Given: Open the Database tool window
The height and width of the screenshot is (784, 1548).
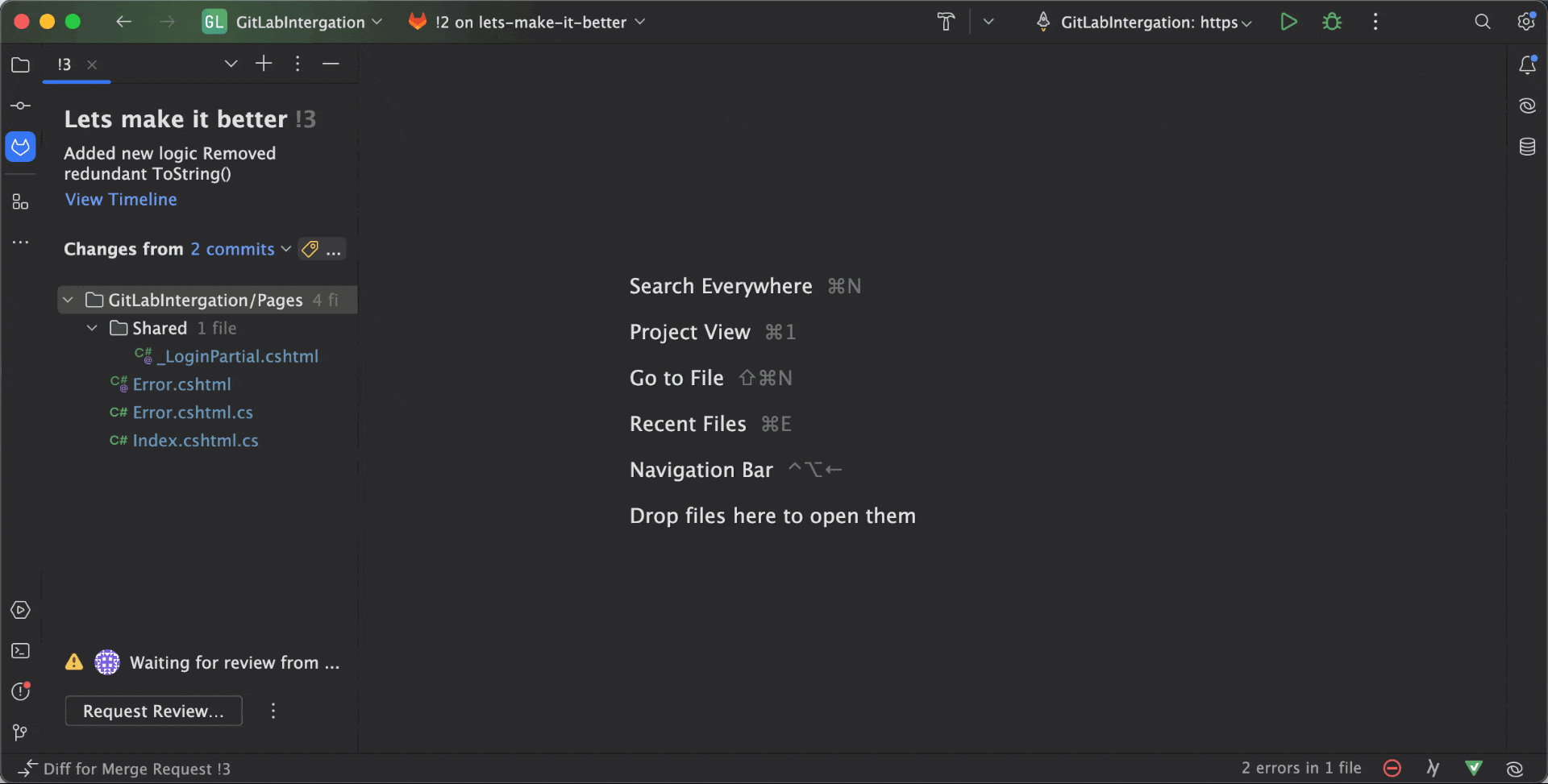Looking at the screenshot, I should tap(1527, 147).
